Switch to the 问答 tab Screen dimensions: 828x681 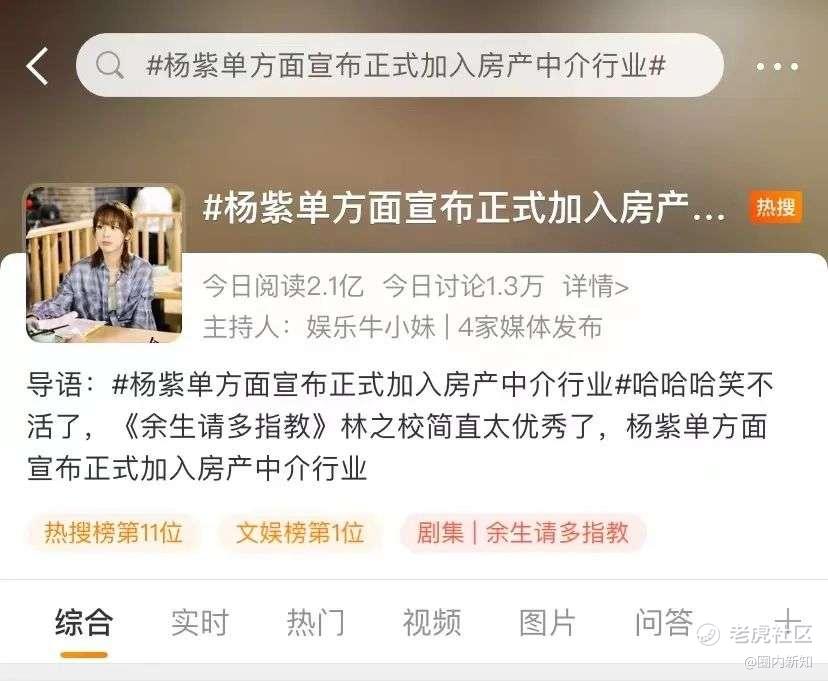pos(664,622)
